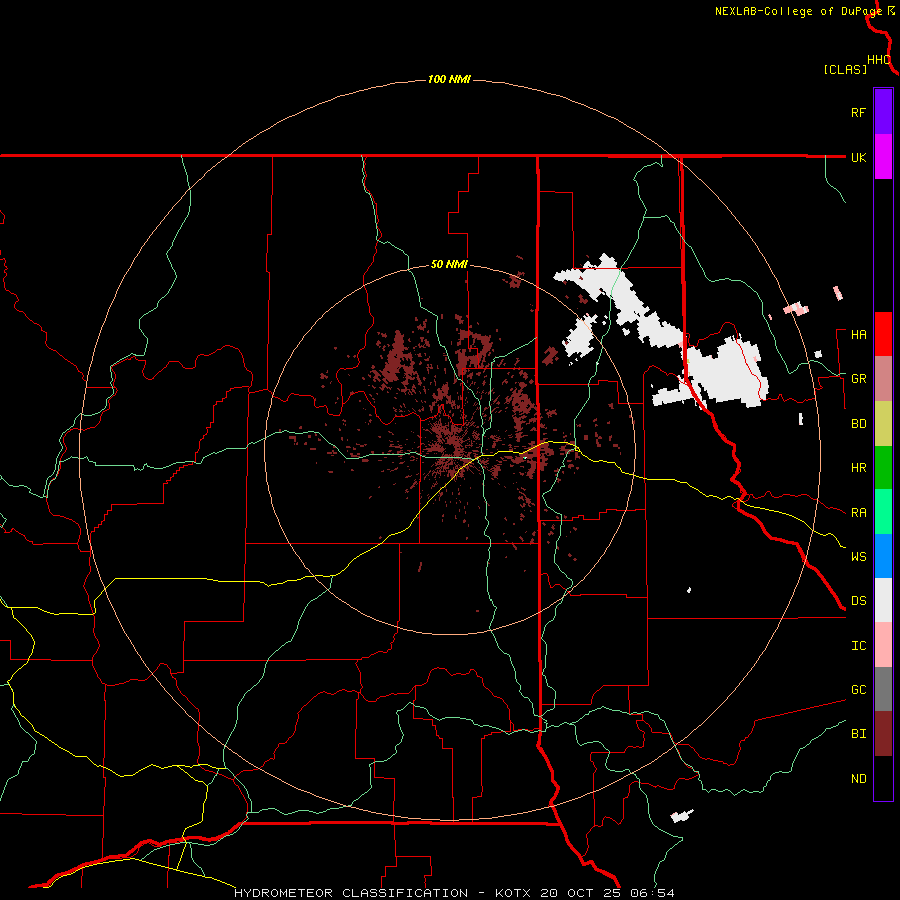
Task: Click the 'HYDROMETEOR CLASSIFICATION' caption text
Action: click(x=351, y=893)
